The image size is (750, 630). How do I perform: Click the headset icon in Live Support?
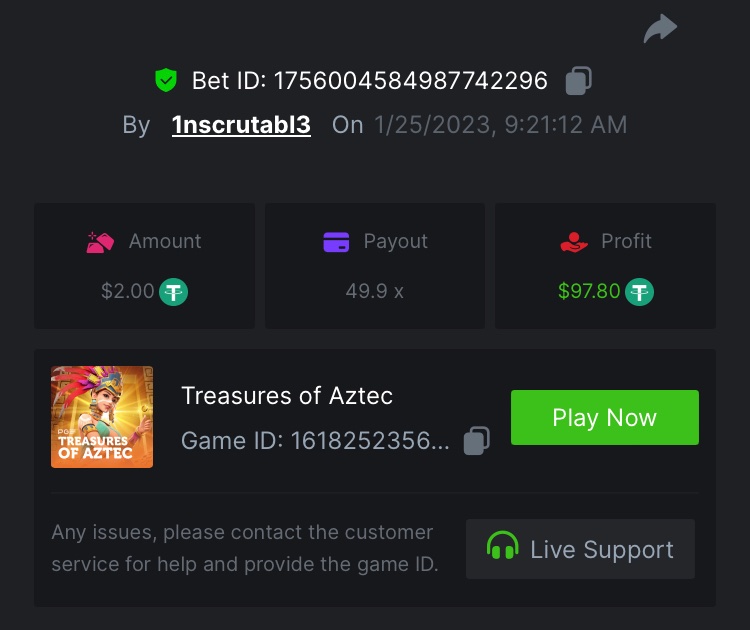(502, 548)
